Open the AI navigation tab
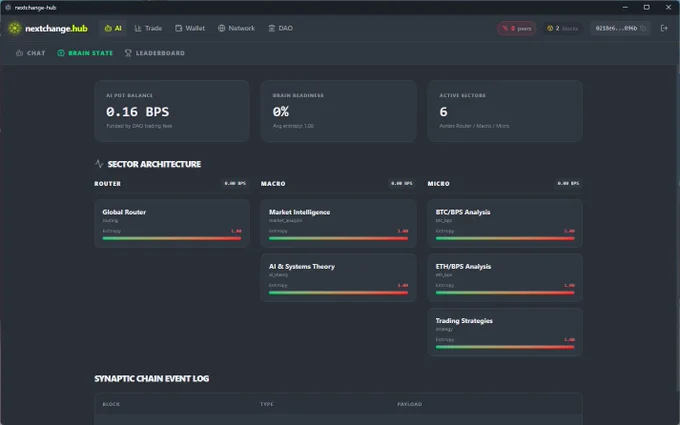Viewport: 680px width, 425px height. [113, 28]
